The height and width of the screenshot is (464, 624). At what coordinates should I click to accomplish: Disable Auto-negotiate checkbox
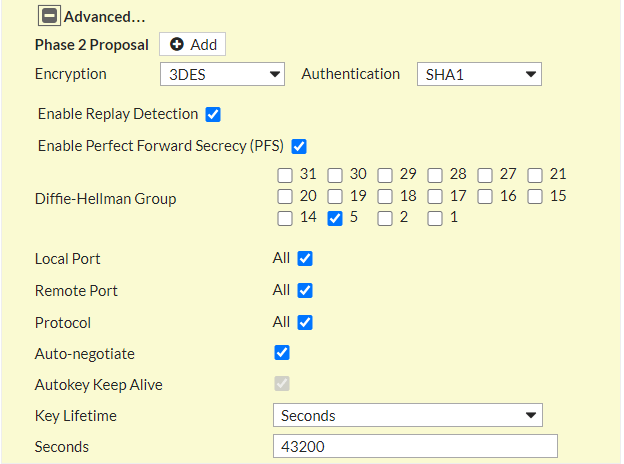282,353
